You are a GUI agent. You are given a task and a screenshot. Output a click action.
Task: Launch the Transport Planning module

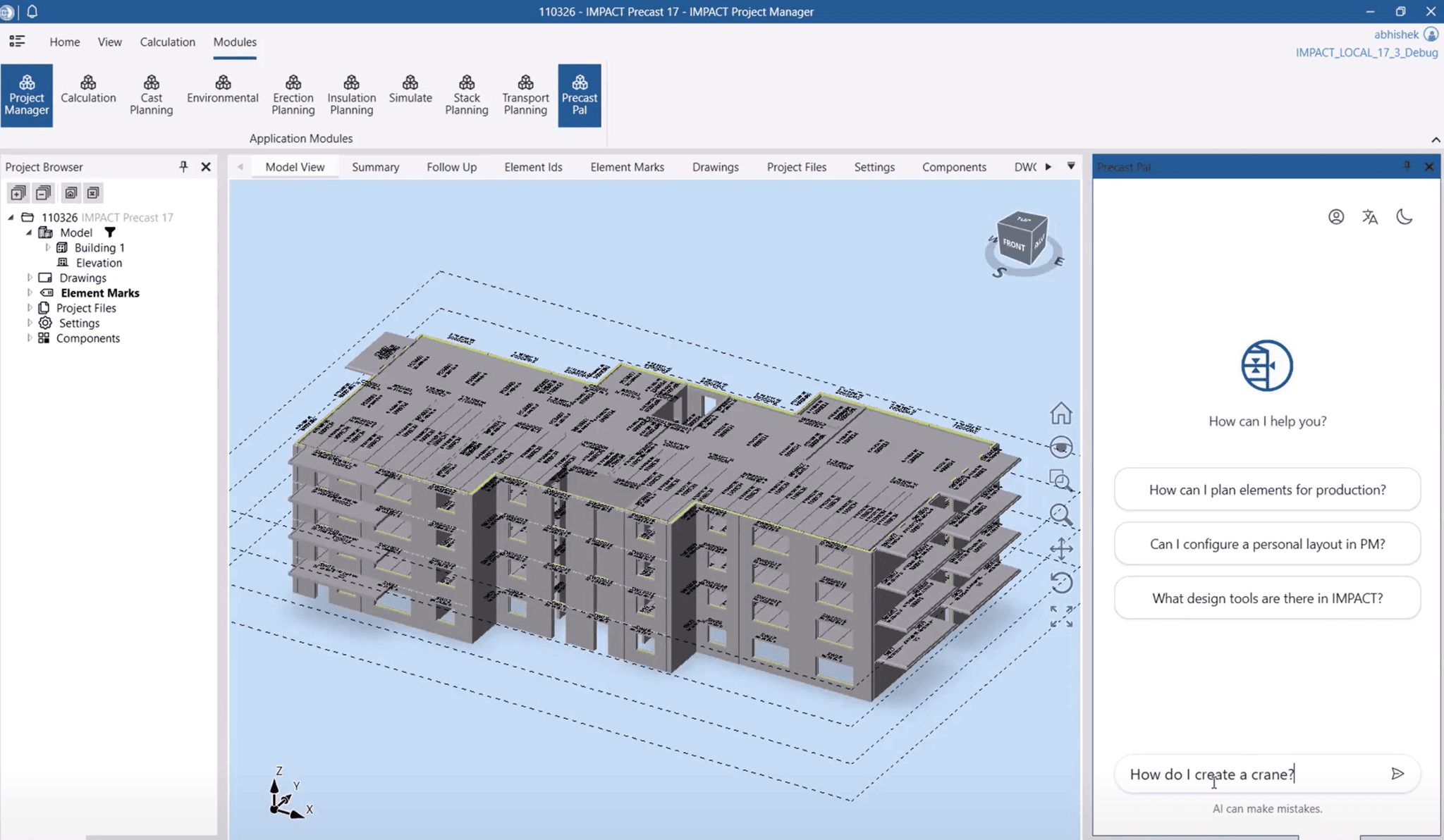pyautogui.click(x=526, y=96)
